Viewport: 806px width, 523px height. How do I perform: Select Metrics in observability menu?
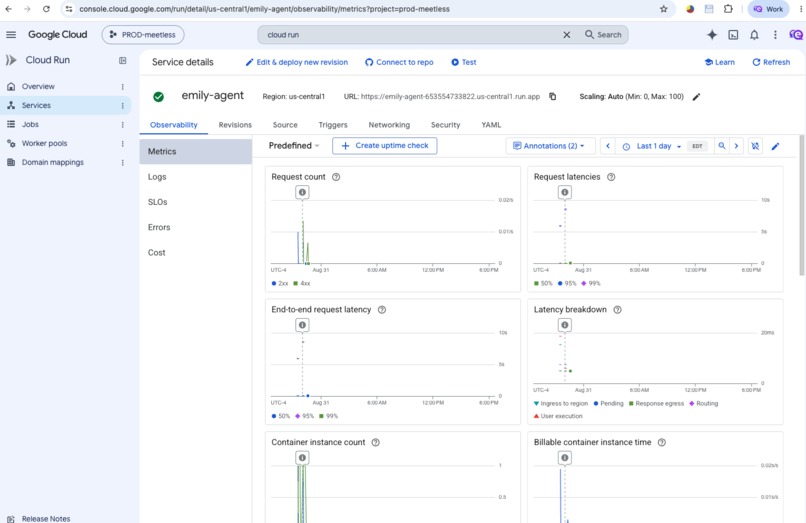point(195,152)
